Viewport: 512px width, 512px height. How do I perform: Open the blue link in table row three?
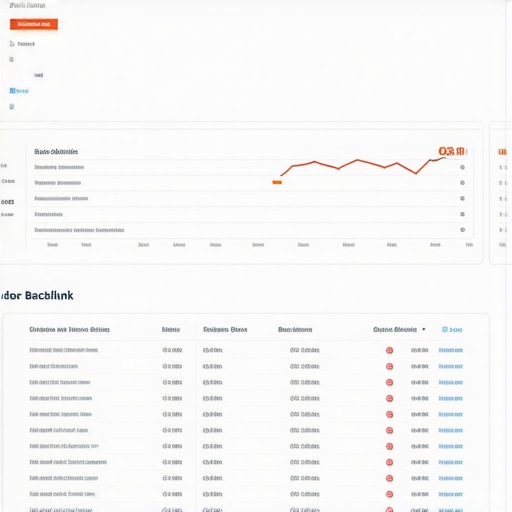click(x=451, y=382)
